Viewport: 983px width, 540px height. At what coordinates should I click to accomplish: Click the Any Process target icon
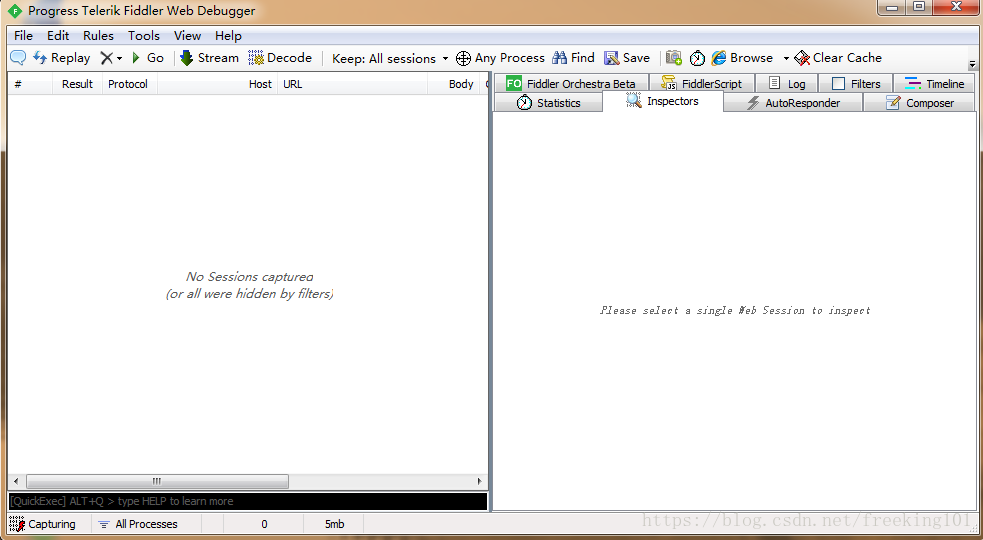coord(463,58)
